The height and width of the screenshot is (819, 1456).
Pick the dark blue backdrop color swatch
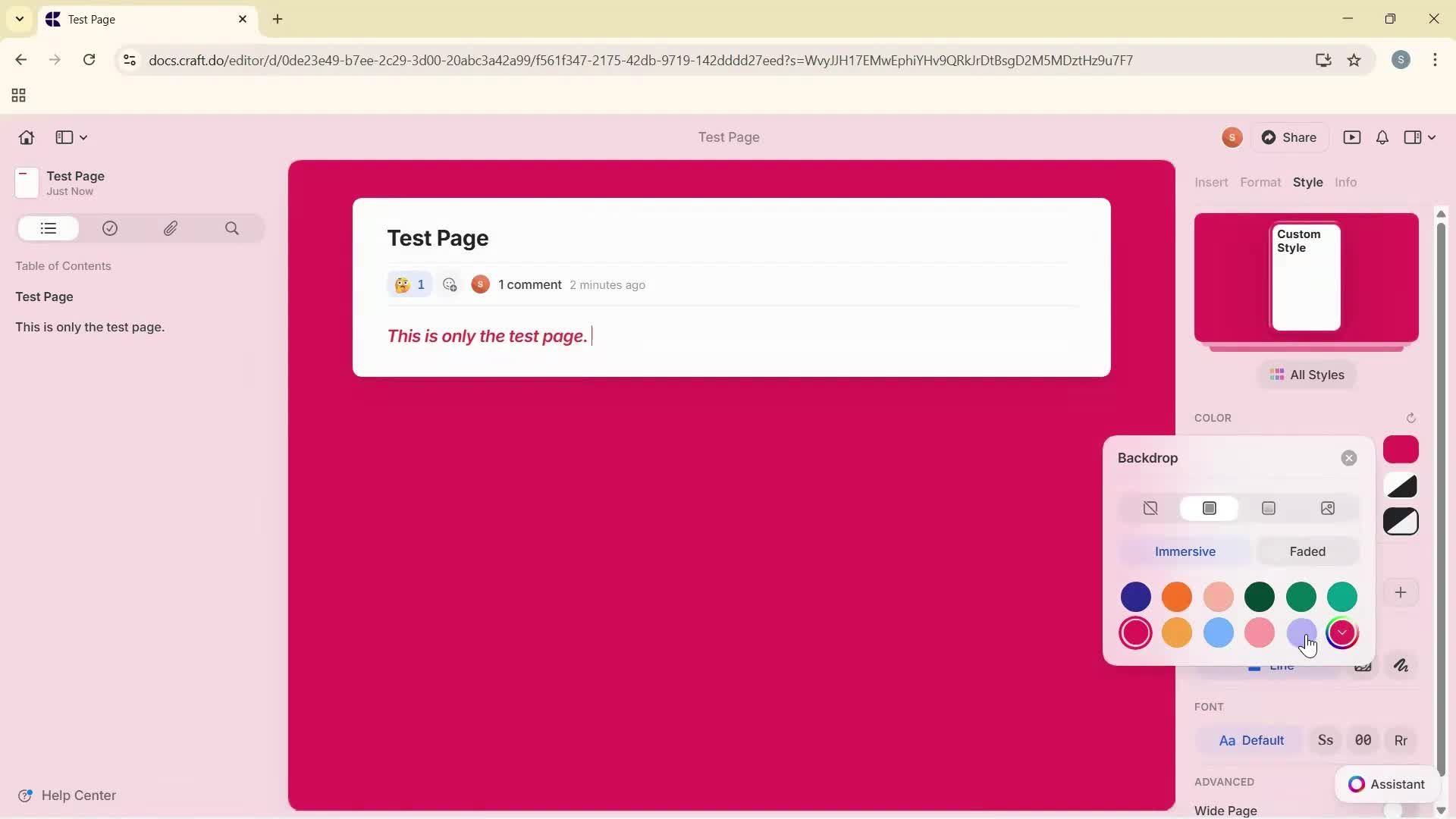point(1135,597)
